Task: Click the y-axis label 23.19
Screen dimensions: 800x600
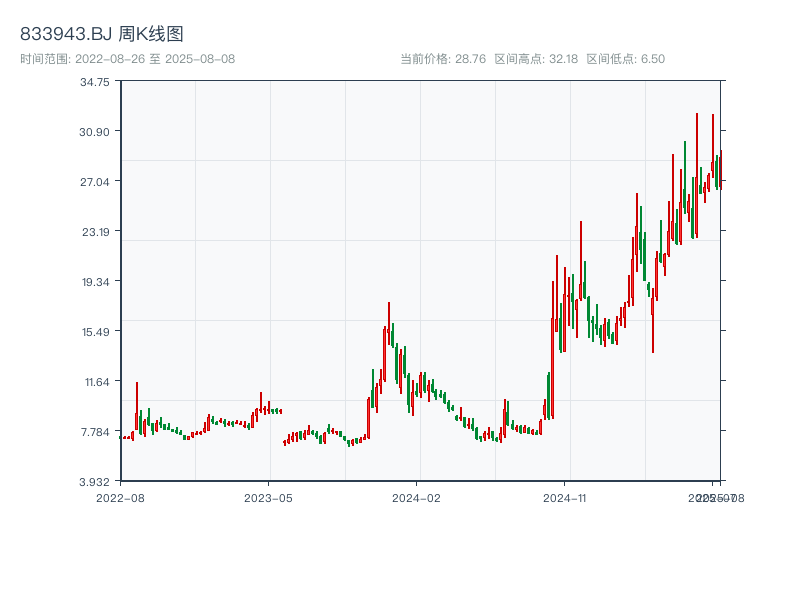Action: pos(95,232)
